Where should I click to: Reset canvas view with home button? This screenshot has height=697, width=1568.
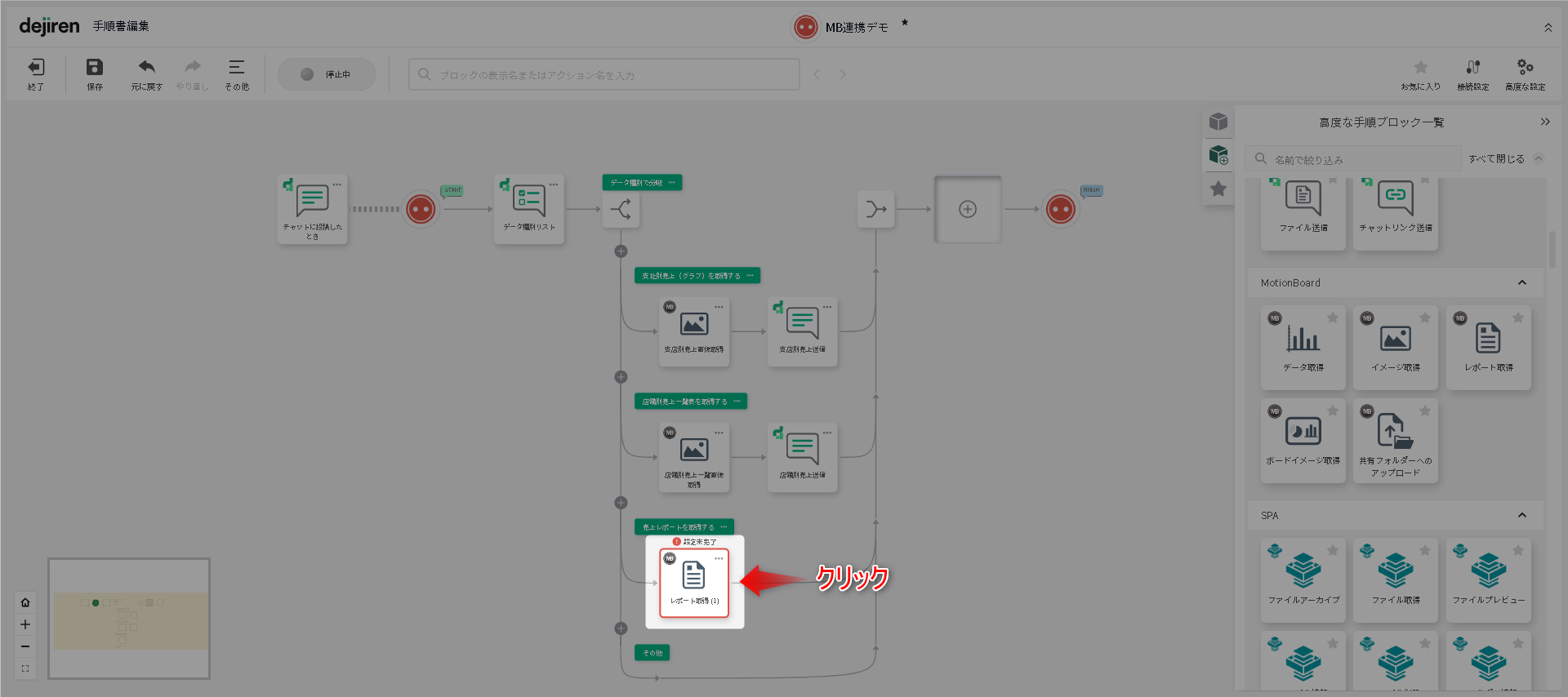click(x=25, y=602)
